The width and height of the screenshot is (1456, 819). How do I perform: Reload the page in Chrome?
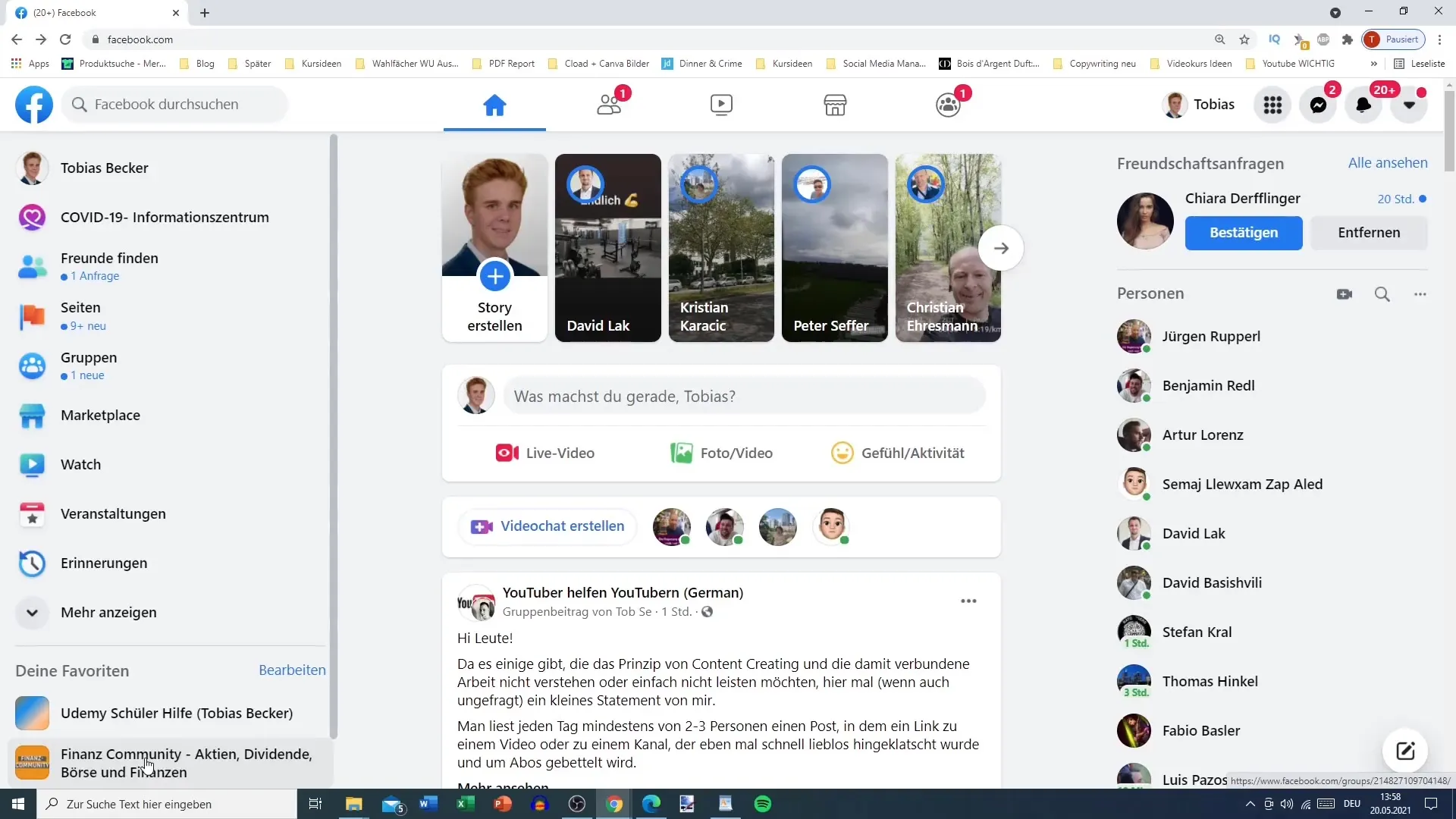pyautogui.click(x=65, y=39)
